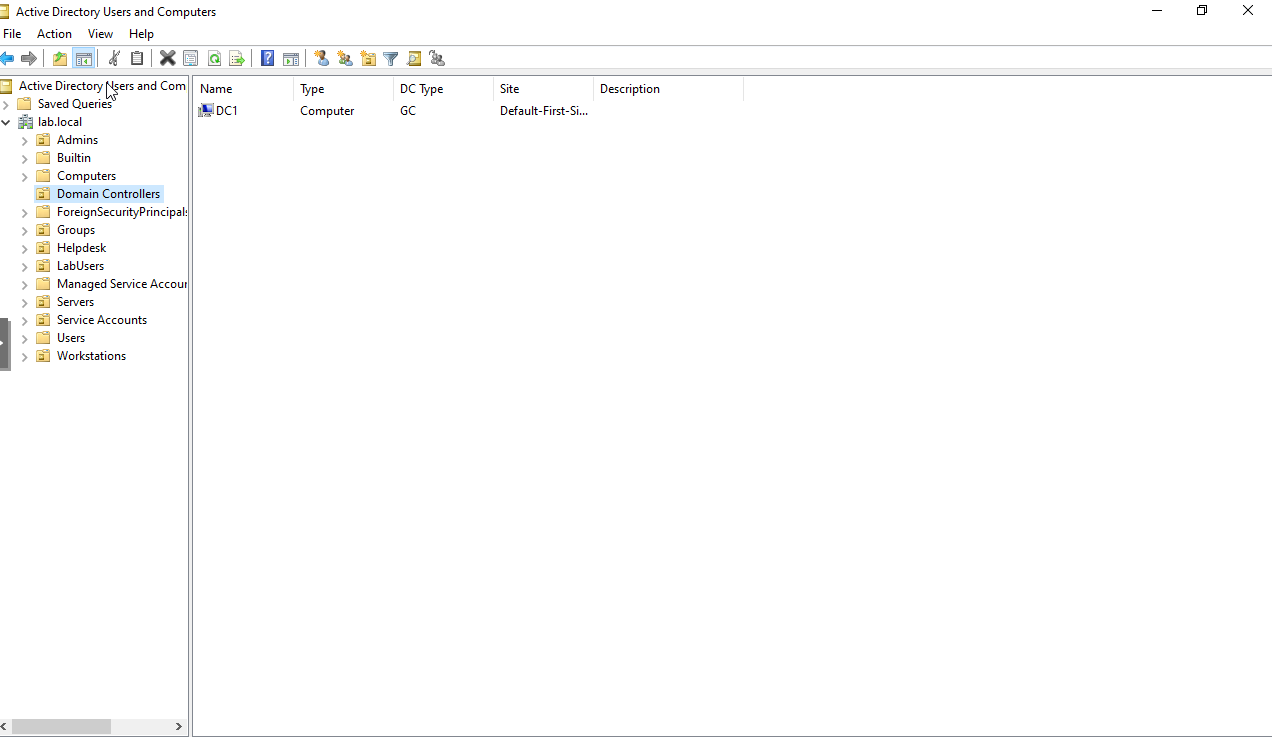
Task: Select the Workstations tree item
Action: point(91,356)
